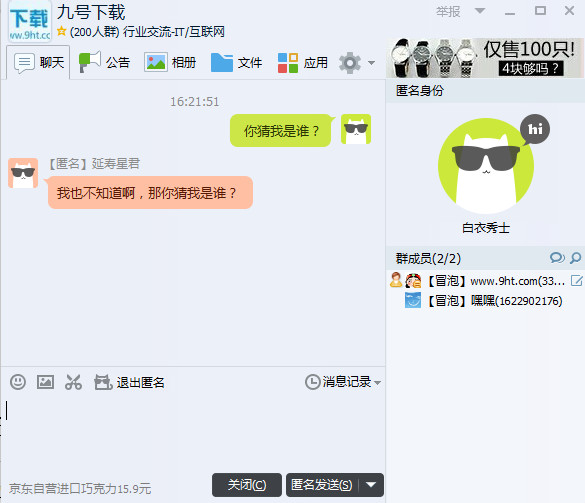Select member 嘿嘿(1622902176)

pyautogui.click(x=485, y=301)
